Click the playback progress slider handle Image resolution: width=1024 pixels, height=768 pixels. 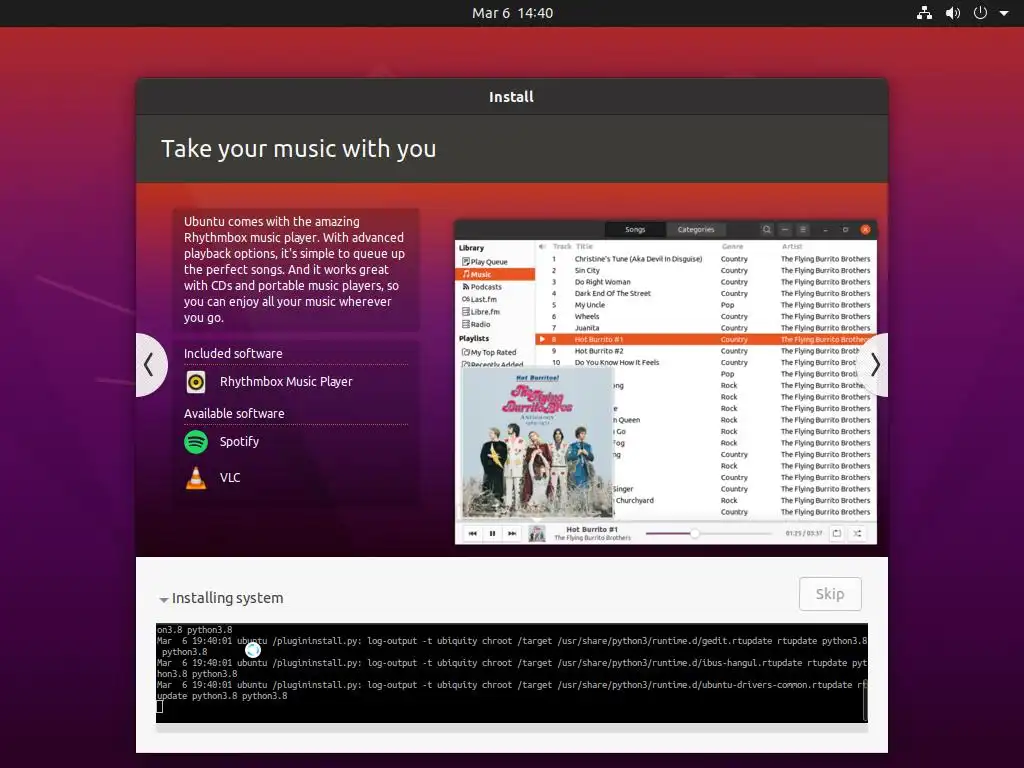click(x=695, y=534)
